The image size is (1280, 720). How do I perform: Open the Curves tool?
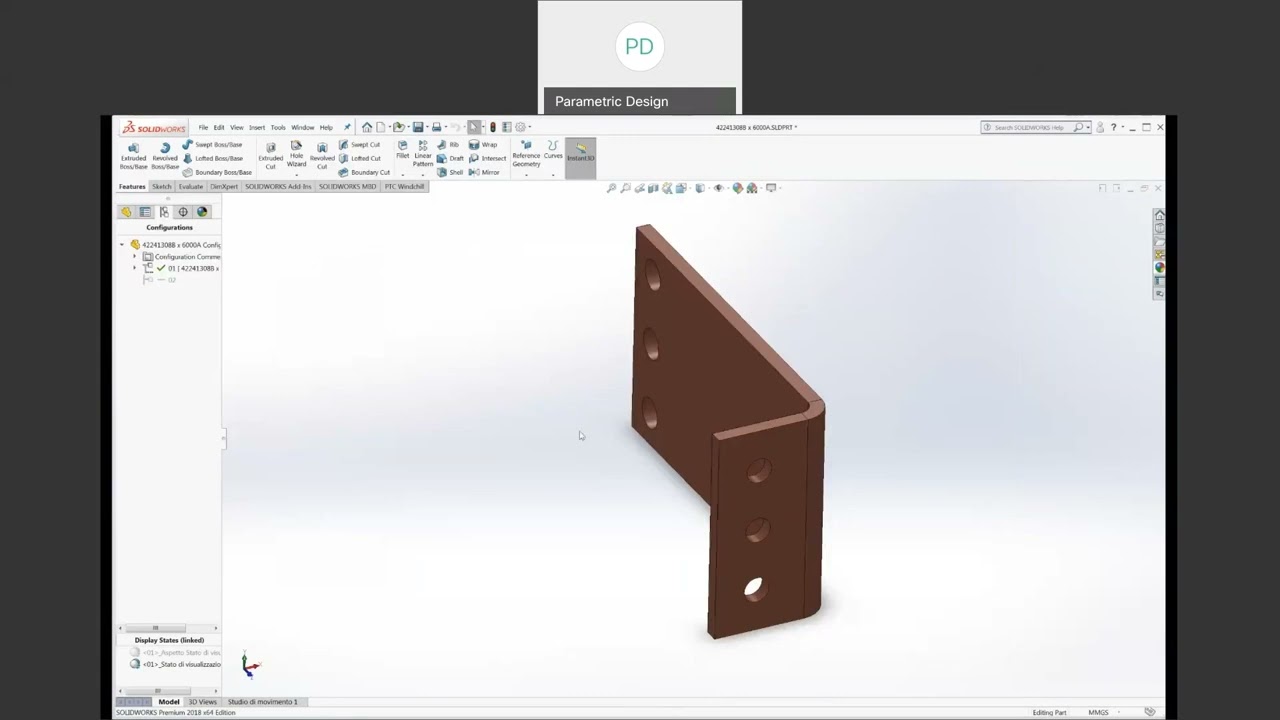click(553, 150)
